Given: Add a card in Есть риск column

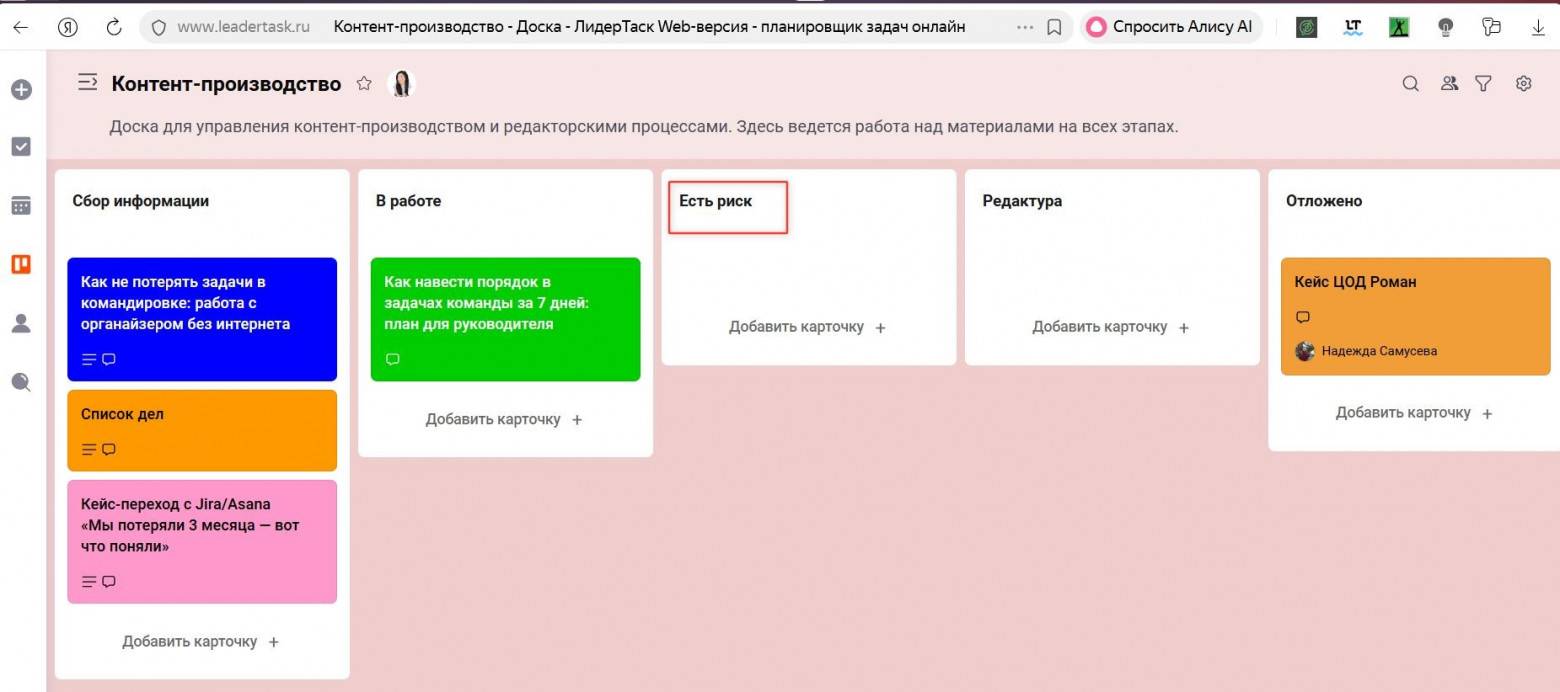Looking at the screenshot, I should 807,327.
